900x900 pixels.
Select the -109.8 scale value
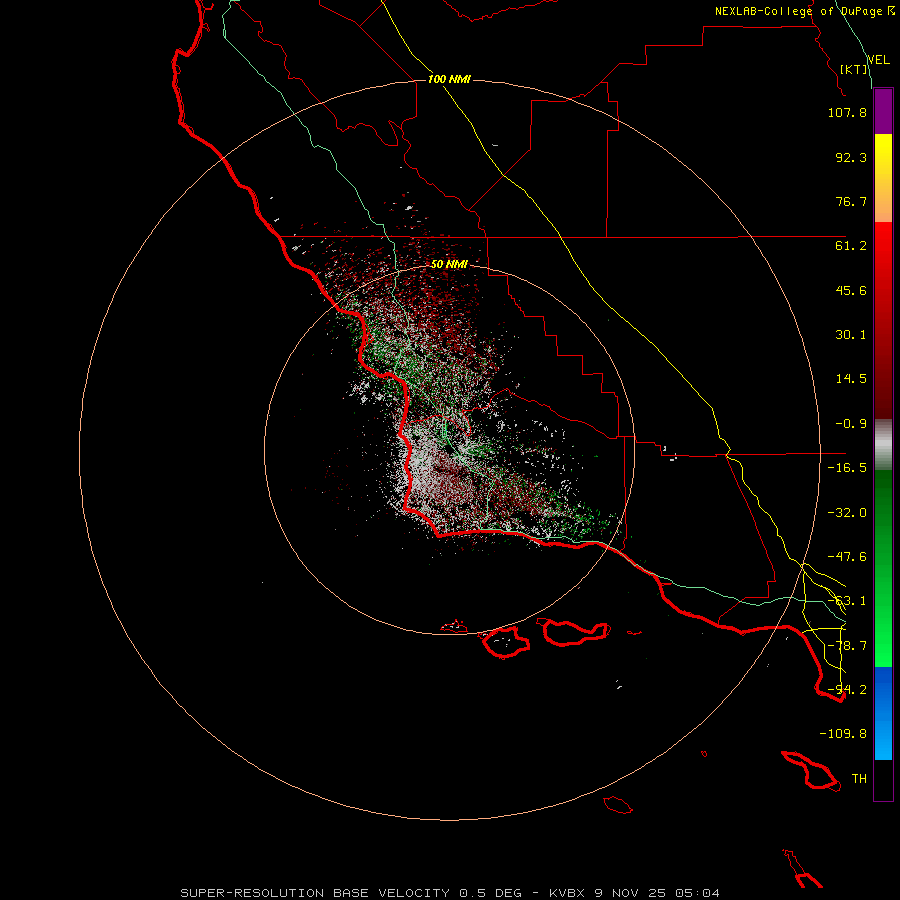(843, 734)
